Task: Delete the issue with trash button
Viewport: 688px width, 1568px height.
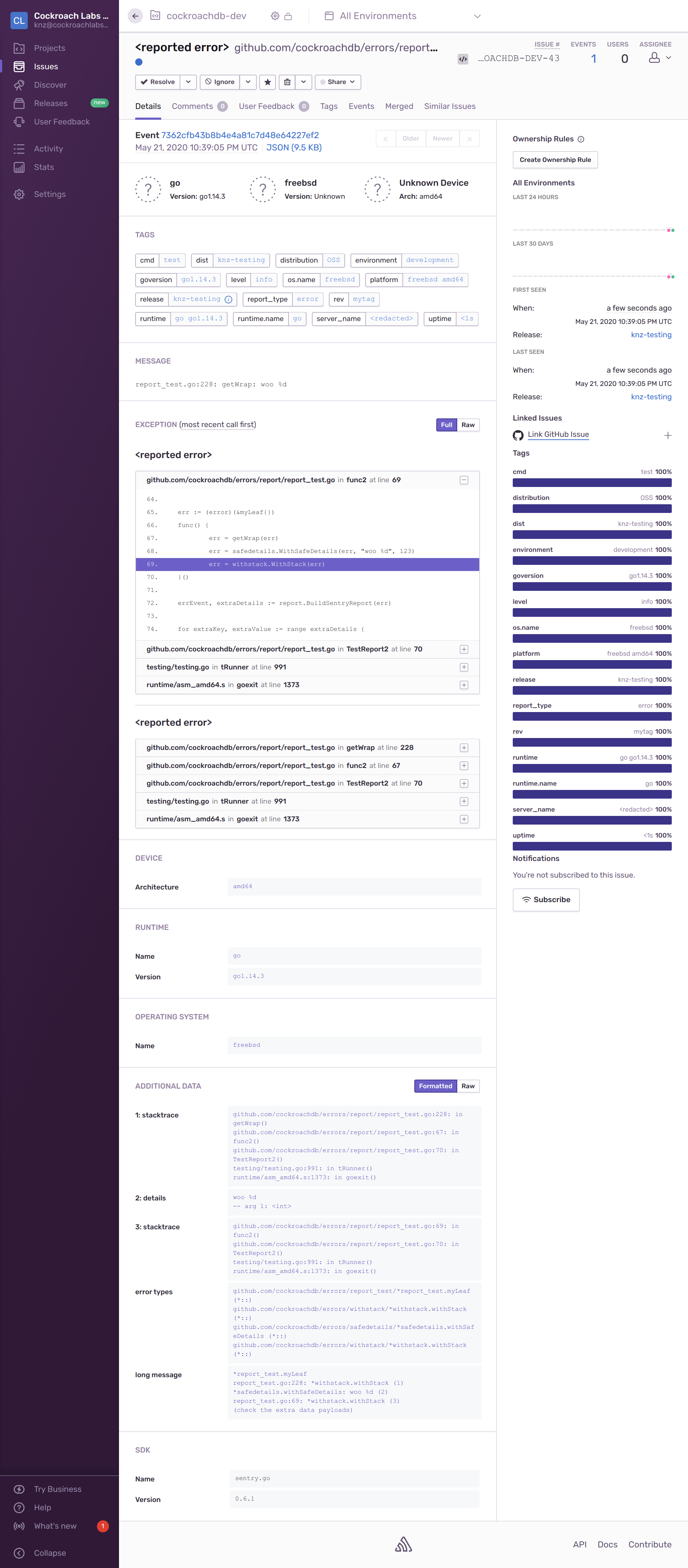Action: pos(287,82)
